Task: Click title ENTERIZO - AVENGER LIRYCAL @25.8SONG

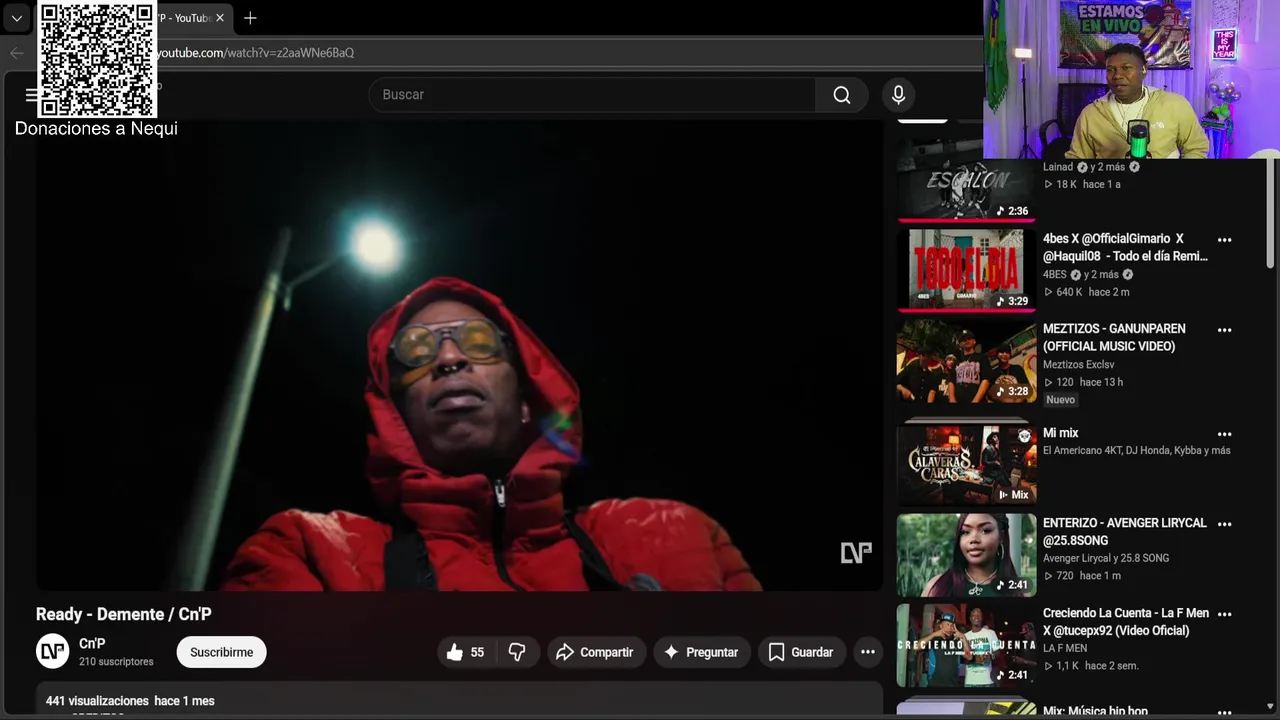Action: coord(1125,532)
